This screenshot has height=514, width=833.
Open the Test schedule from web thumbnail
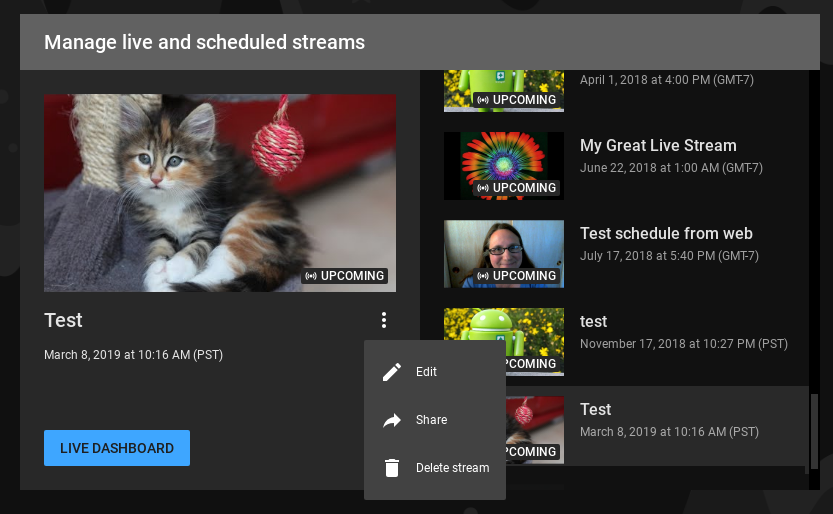504,254
